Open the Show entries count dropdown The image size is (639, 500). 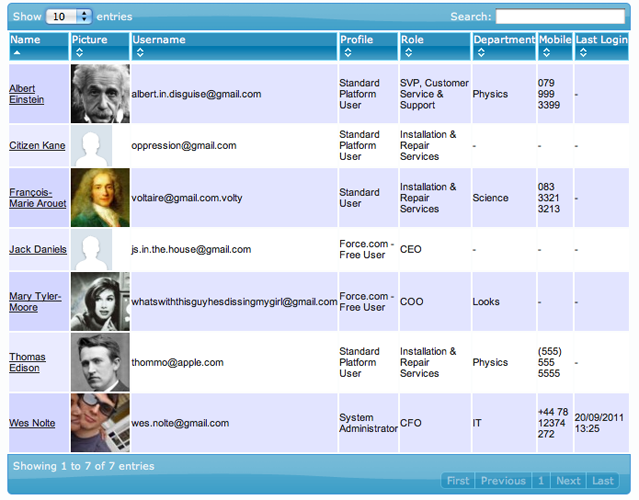[x=69, y=17]
